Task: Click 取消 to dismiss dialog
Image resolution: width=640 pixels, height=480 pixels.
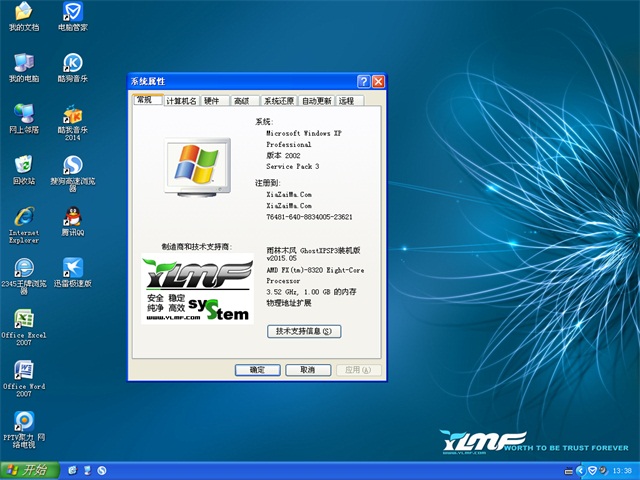Action: coord(307,369)
